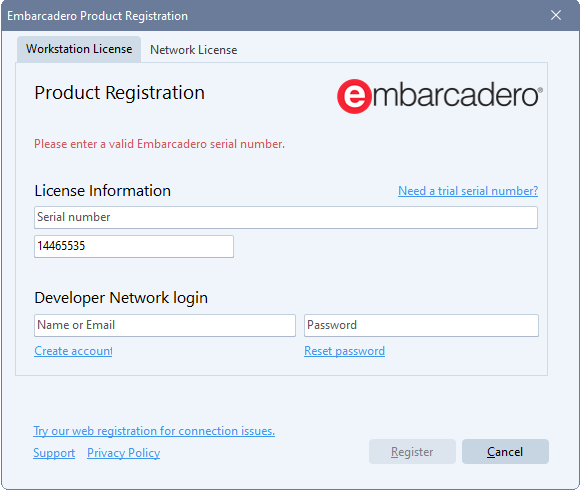Viewport: 581px width, 490px height.
Task: Click the Embarcadero logo
Action: (440, 96)
